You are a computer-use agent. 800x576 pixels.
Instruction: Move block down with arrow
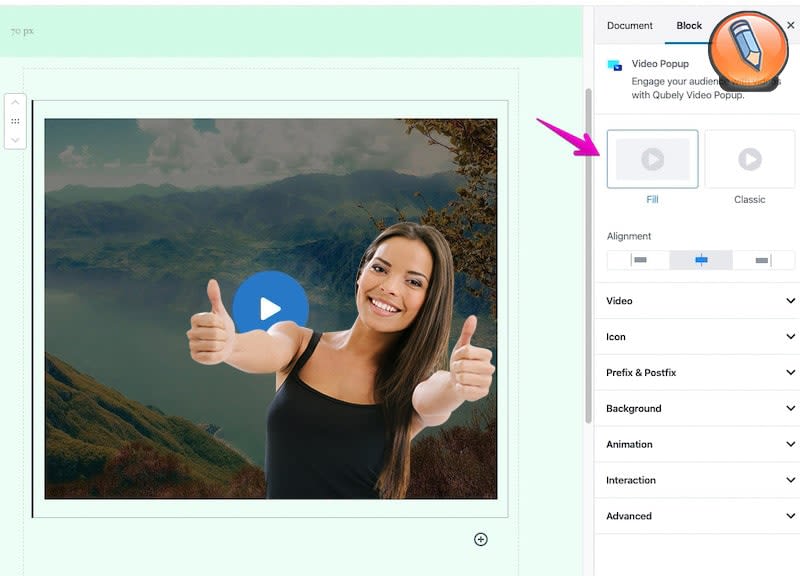pos(15,140)
